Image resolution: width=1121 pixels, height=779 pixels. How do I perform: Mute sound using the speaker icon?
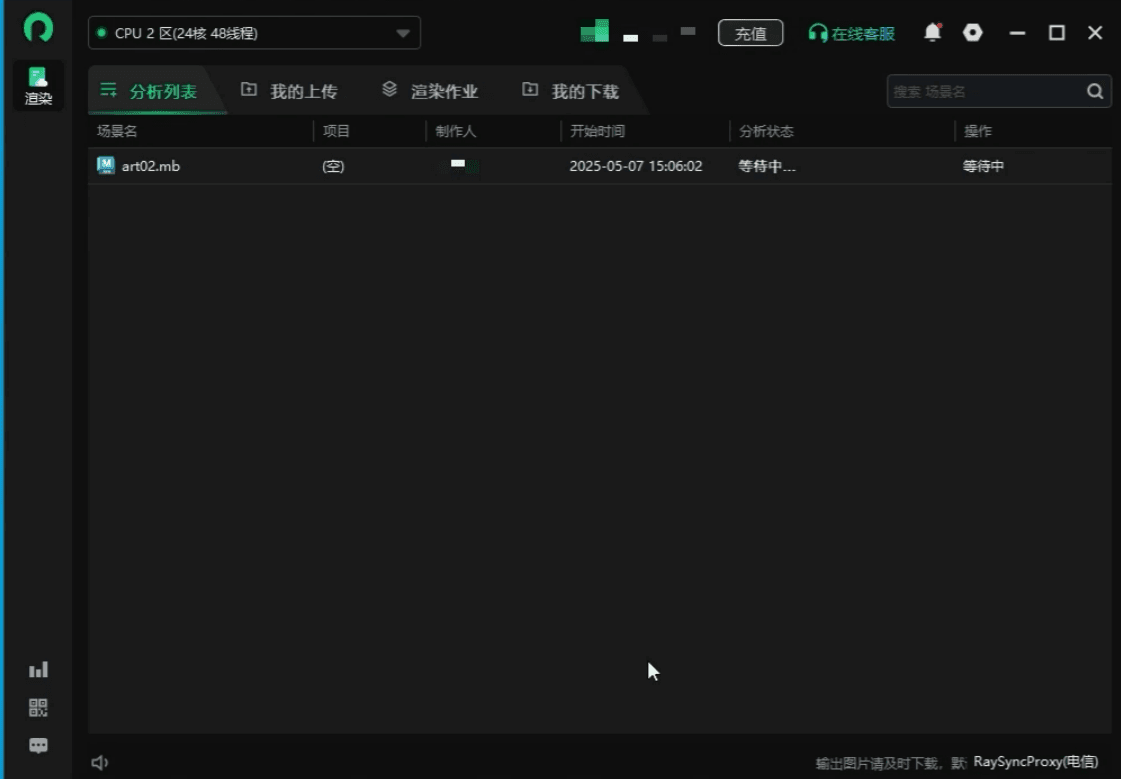pyautogui.click(x=99, y=761)
